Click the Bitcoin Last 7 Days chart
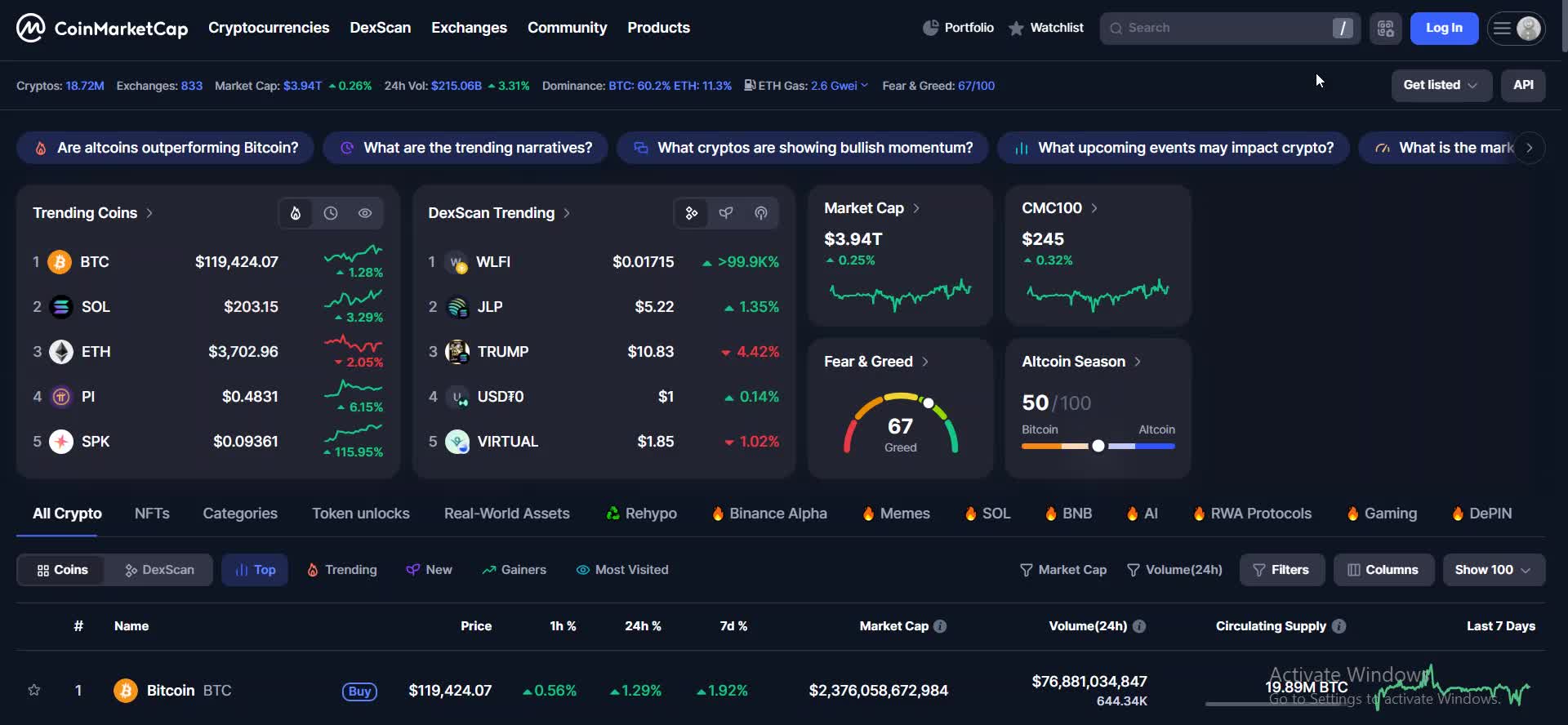The height and width of the screenshot is (725, 1568). tap(1452, 686)
